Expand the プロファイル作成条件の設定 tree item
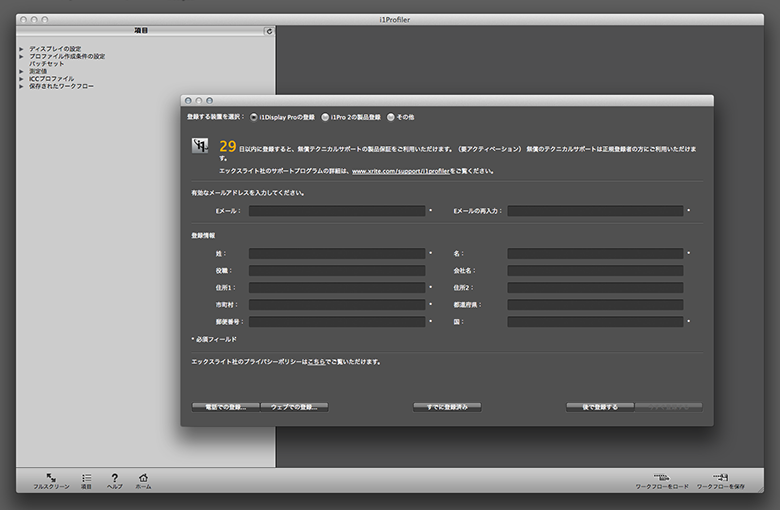 tap(21, 56)
